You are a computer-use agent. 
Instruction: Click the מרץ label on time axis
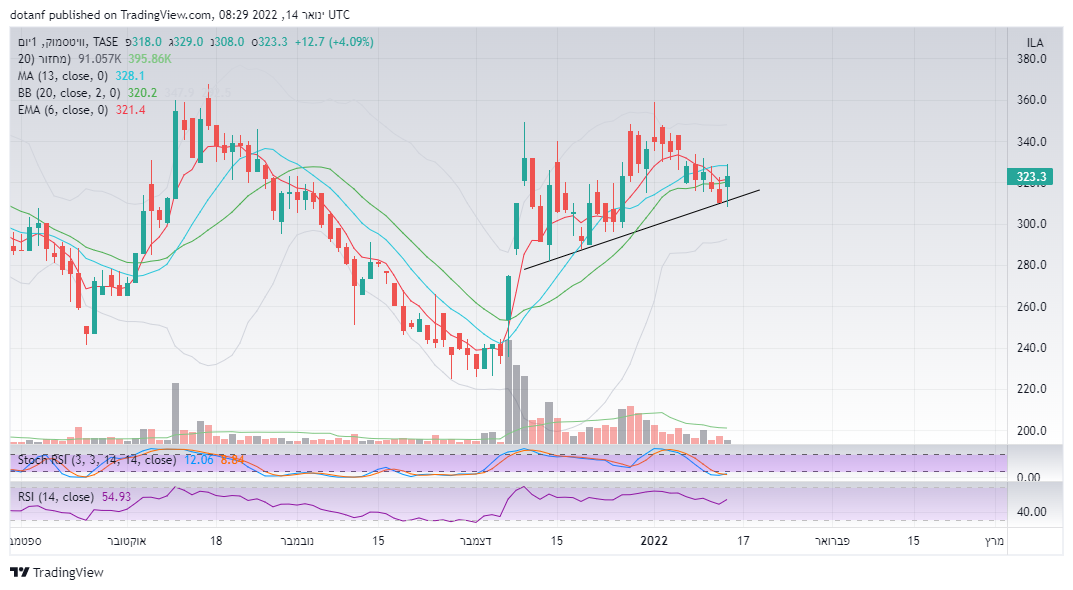(994, 541)
